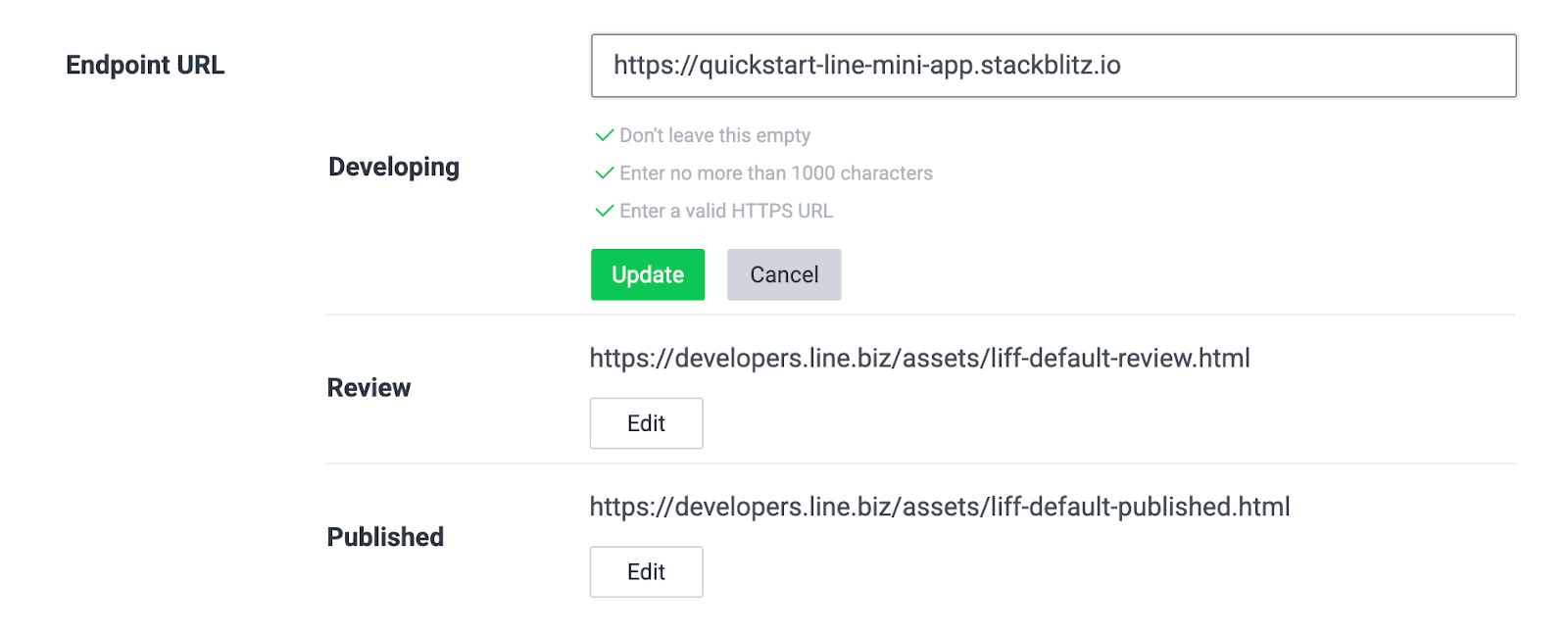Click the "Enter a valid HTTPS URL" message
The height and width of the screenshot is (634, 1568).
725,211
